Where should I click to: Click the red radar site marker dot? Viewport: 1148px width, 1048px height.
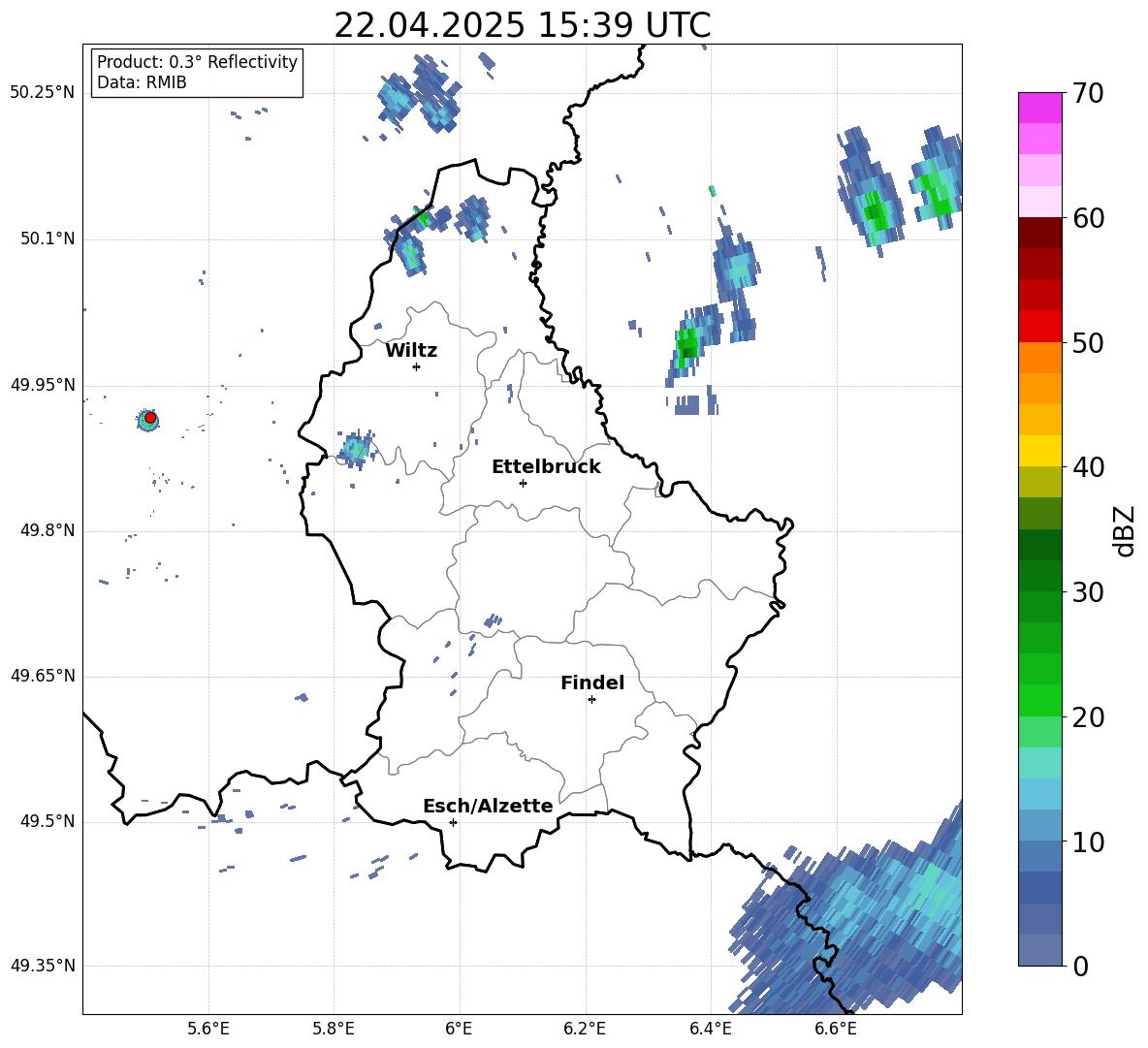pyautogui.click(x=150, y=418)
